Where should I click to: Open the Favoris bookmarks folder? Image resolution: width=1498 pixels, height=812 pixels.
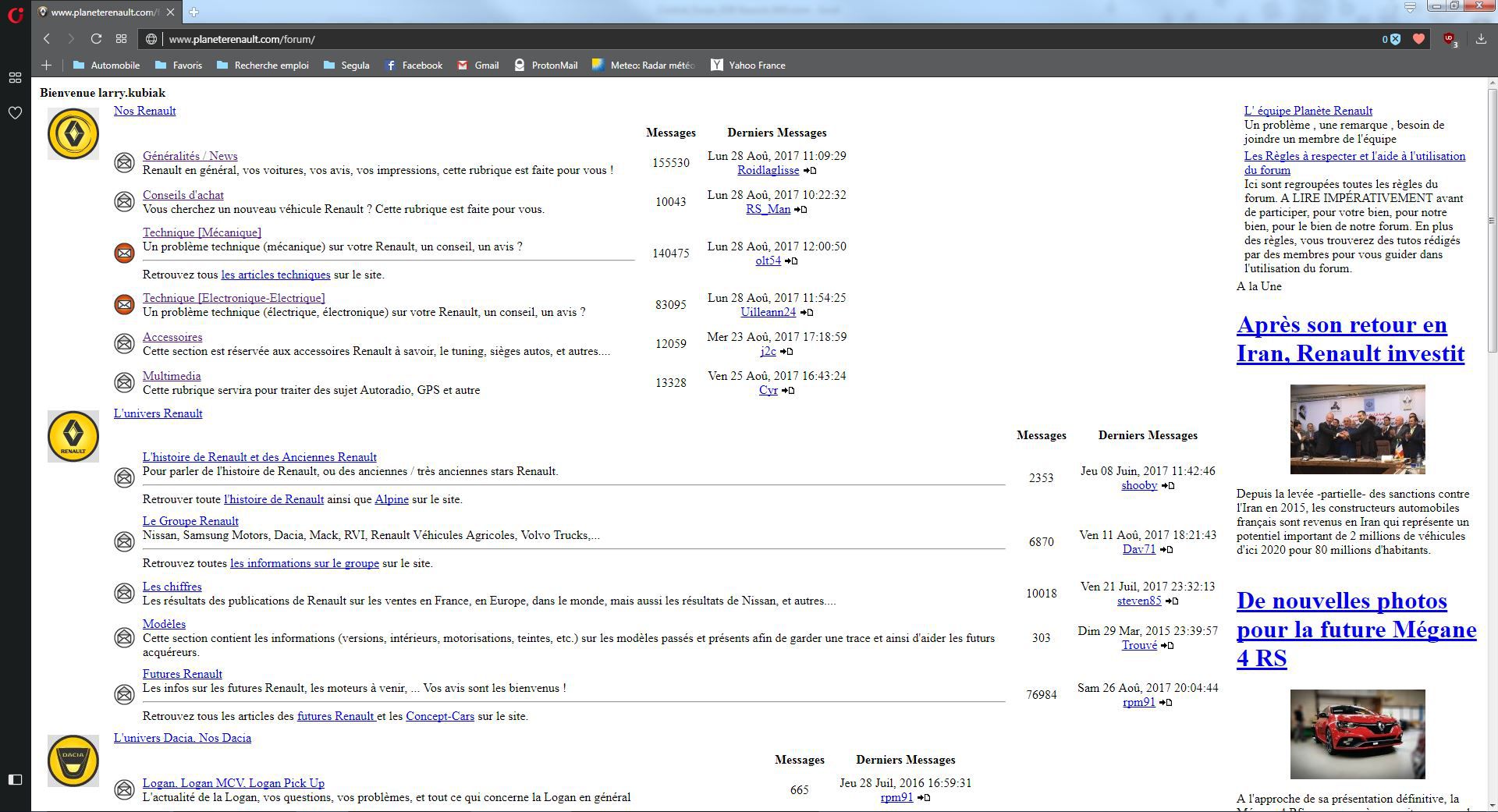[179, 66]
